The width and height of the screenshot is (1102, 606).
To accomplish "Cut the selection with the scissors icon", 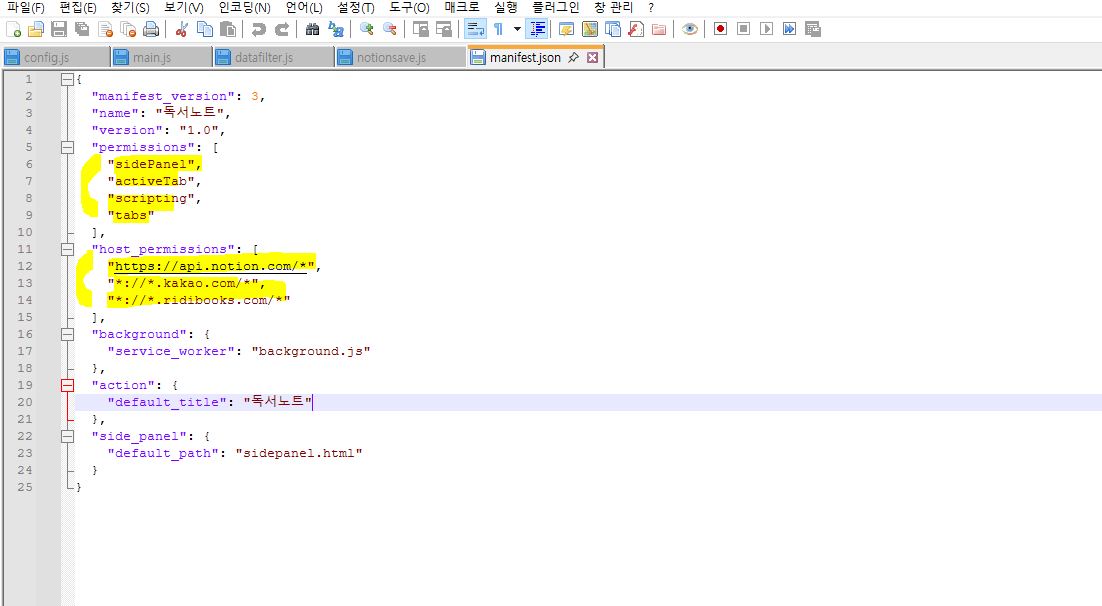I will (182, 30).
